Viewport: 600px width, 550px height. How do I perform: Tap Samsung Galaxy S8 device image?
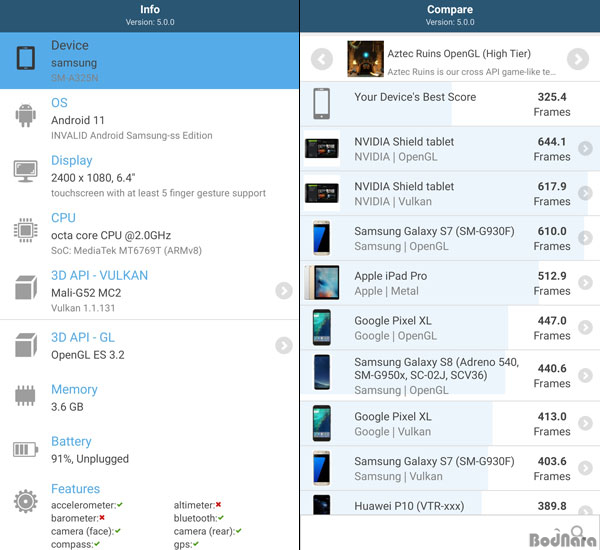tap(322, 372)
